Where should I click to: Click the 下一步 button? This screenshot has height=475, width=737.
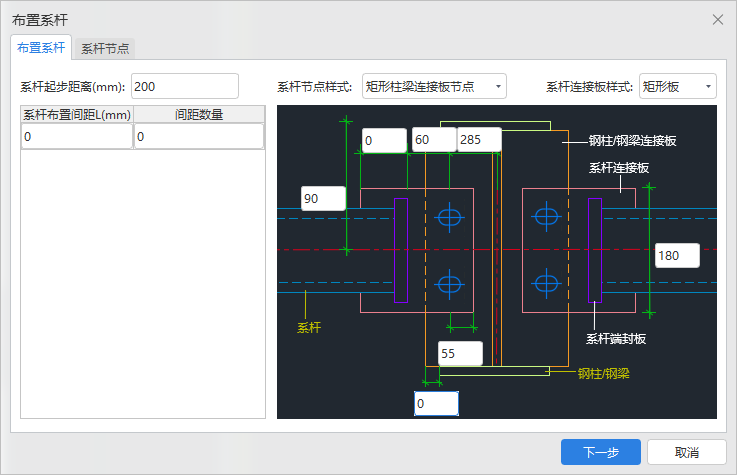coord(601,452)
